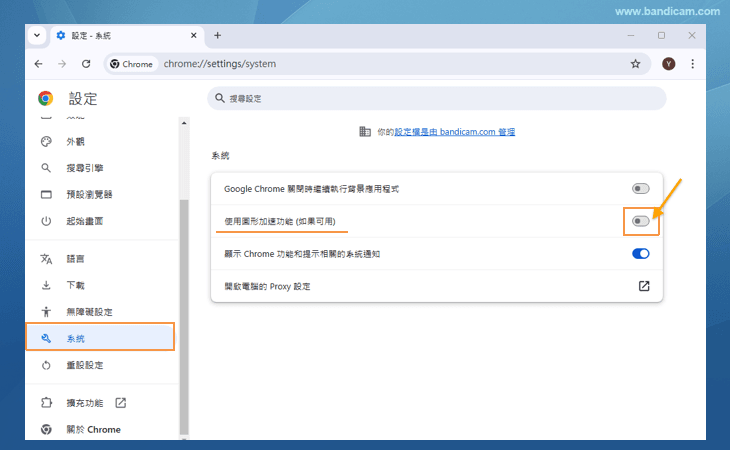Click the sidebar scrollbar thumb
This screenshot has height=450, width=730.
coord(184,316)
